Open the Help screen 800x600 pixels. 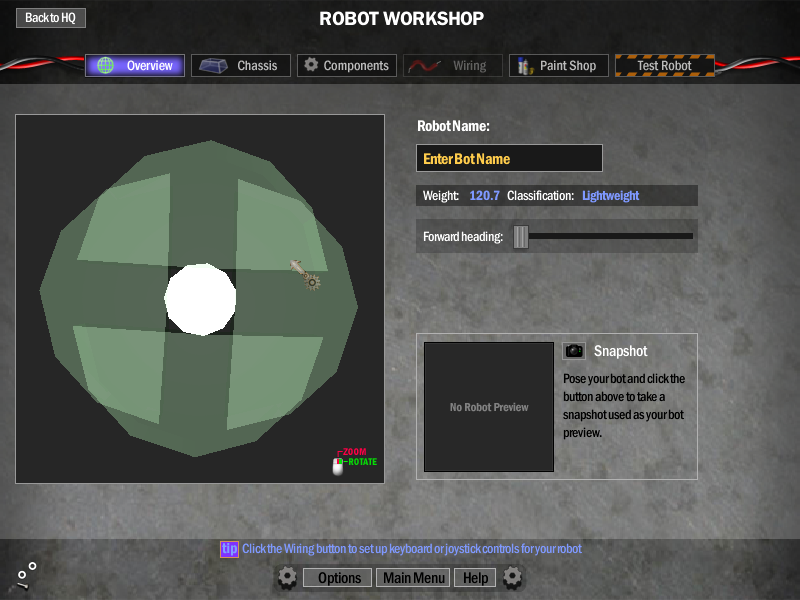(x=475, y=578)
